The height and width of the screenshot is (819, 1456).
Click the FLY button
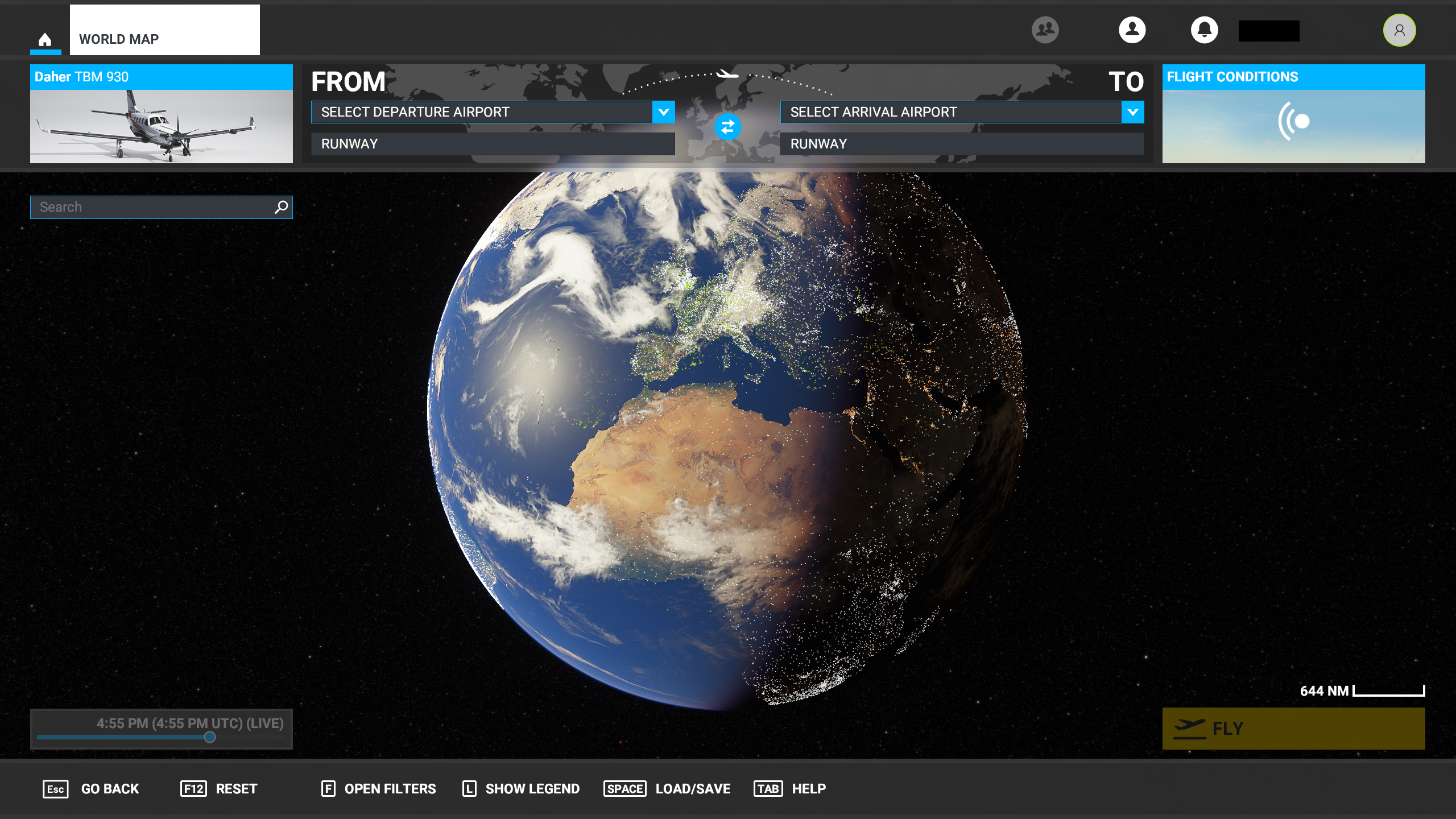[1293, 729]
